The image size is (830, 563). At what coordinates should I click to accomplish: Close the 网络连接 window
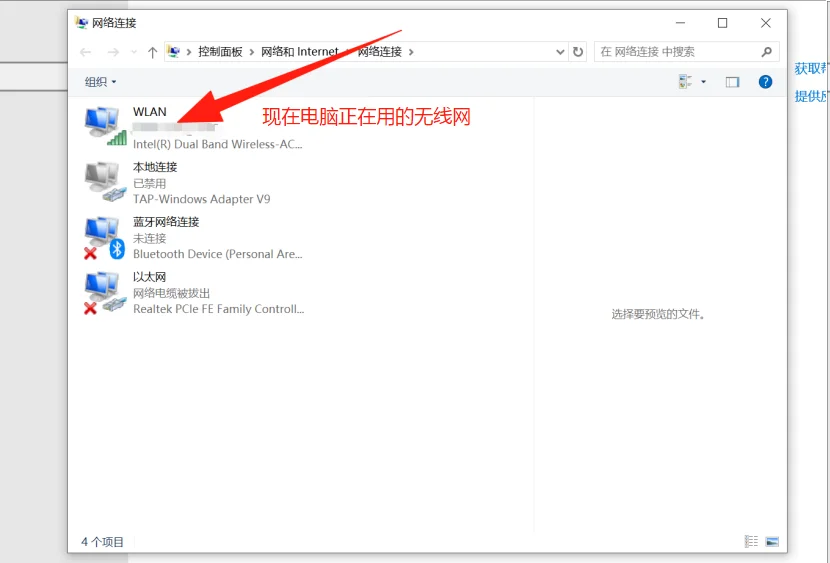[765, 23]
